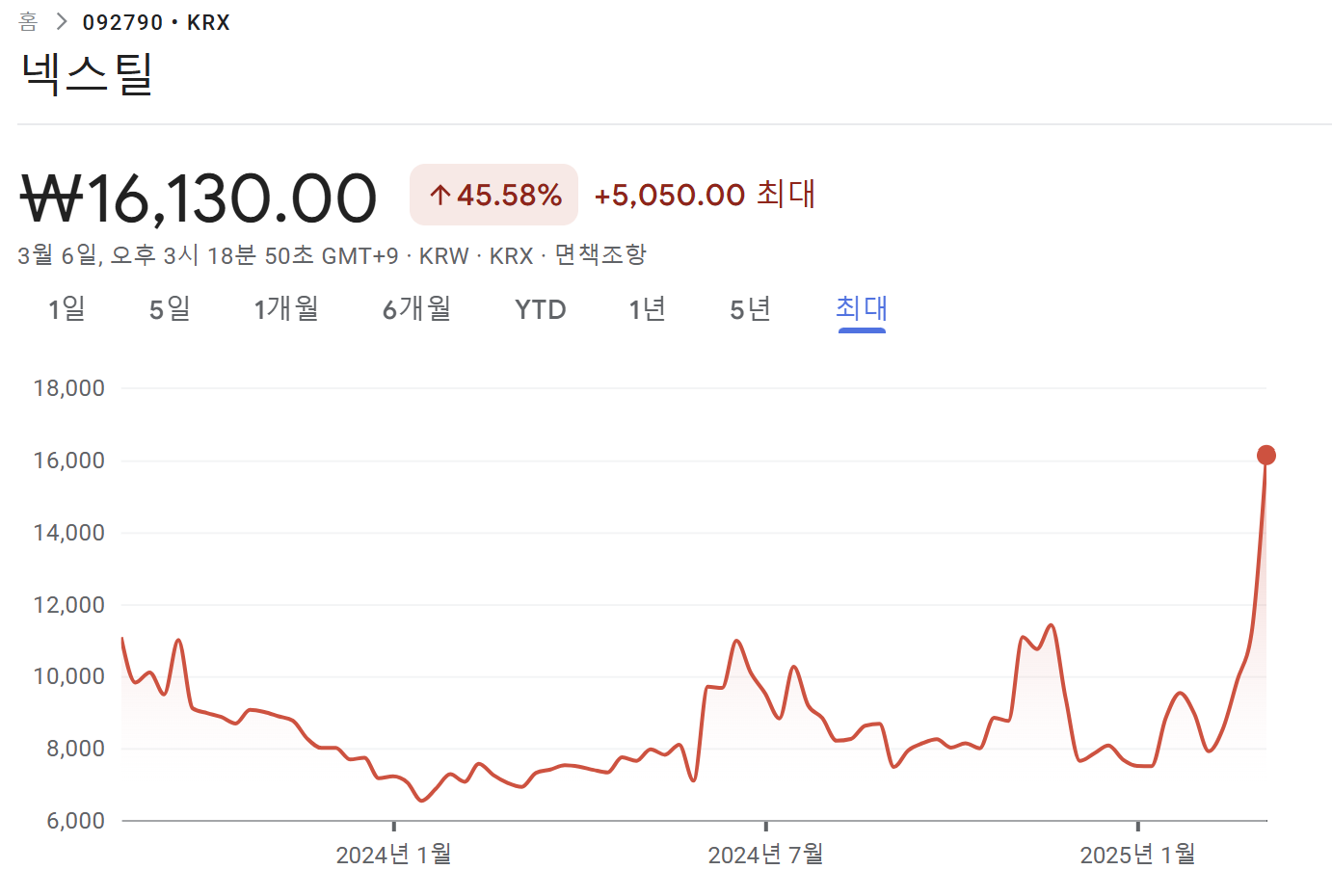This screenshot has width=1332, height=896.
Task: Select the 넥스틸 company title
Action: click(x=86, y=74)
